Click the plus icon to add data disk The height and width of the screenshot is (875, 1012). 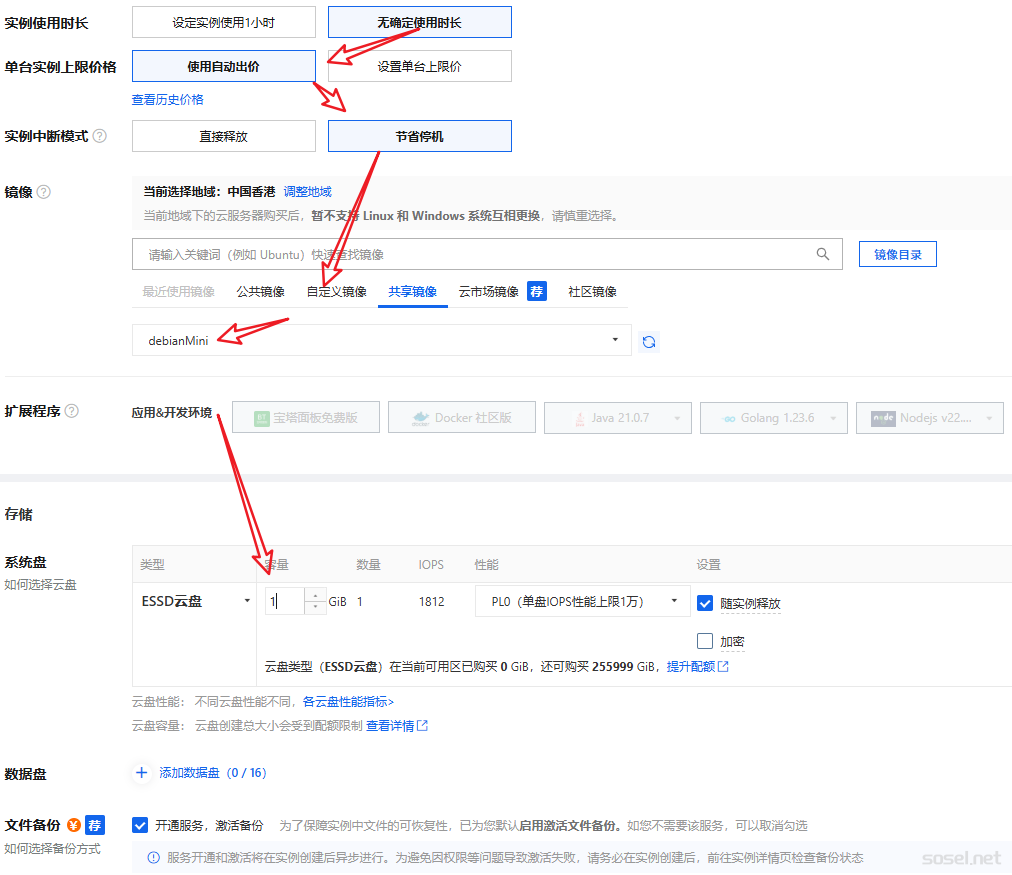[141, 773]
